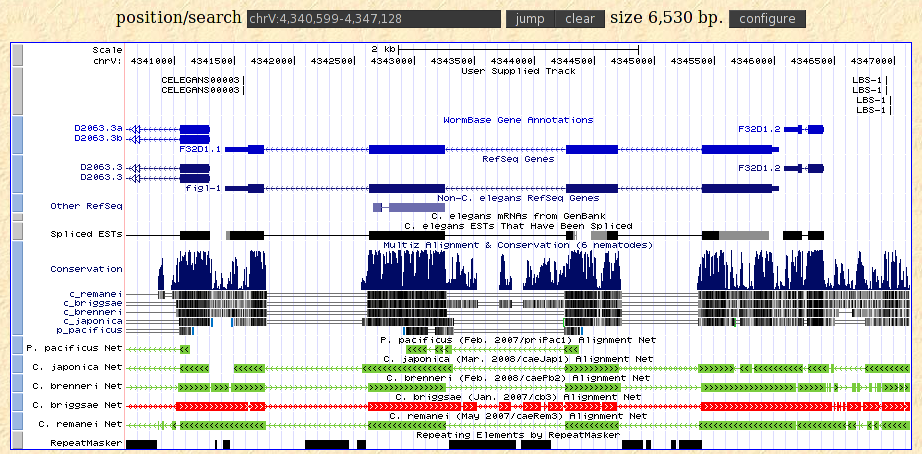
Task: Select the F32D1.1 gene label
Action: [x=200, y=149]
